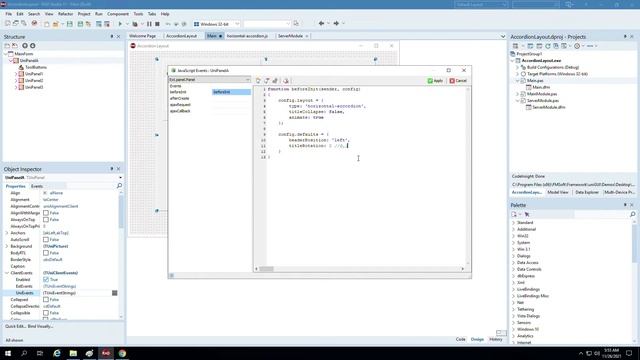
Task: Open the Events tab in Object Inspector
Action: coord(37,186)
